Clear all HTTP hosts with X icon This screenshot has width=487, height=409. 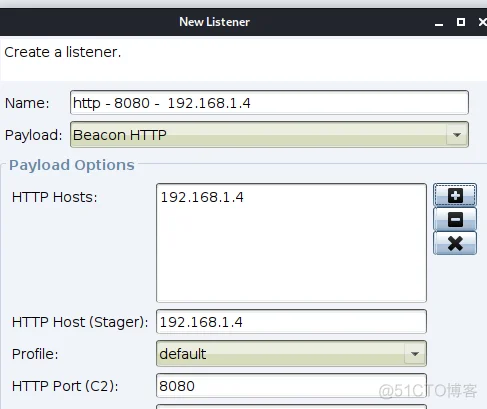pos(455,243)
